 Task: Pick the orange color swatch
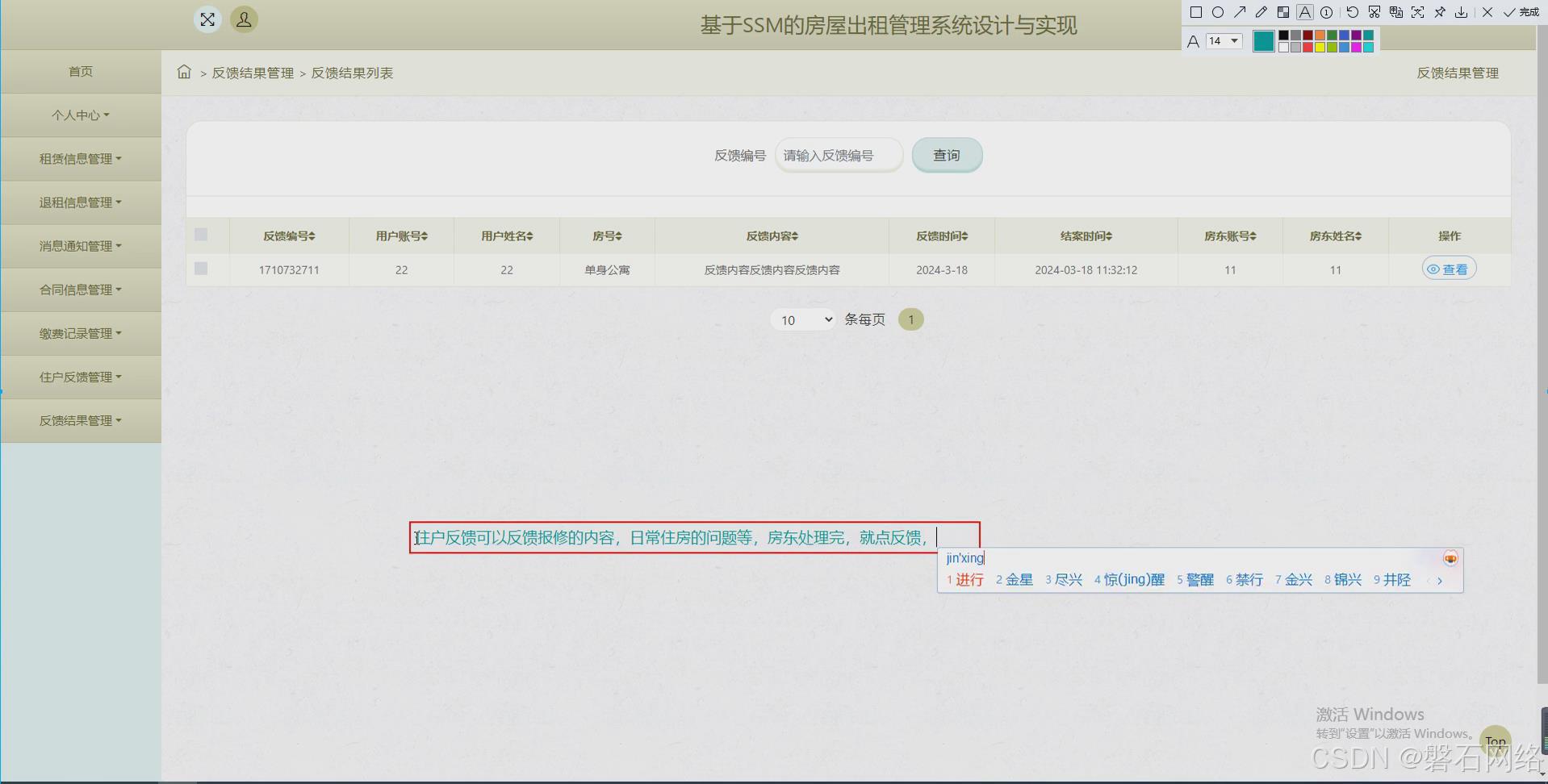pos(1320,35)
